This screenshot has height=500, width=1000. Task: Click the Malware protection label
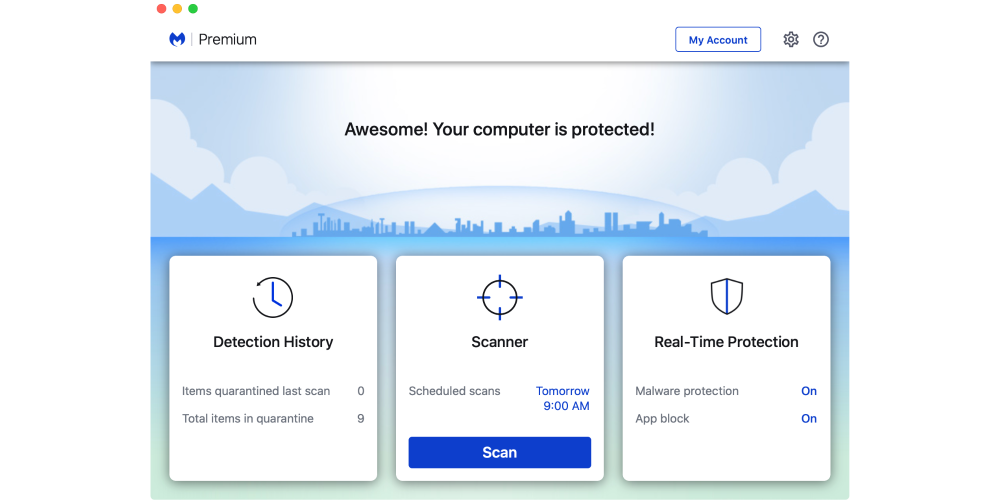(687, 391)
